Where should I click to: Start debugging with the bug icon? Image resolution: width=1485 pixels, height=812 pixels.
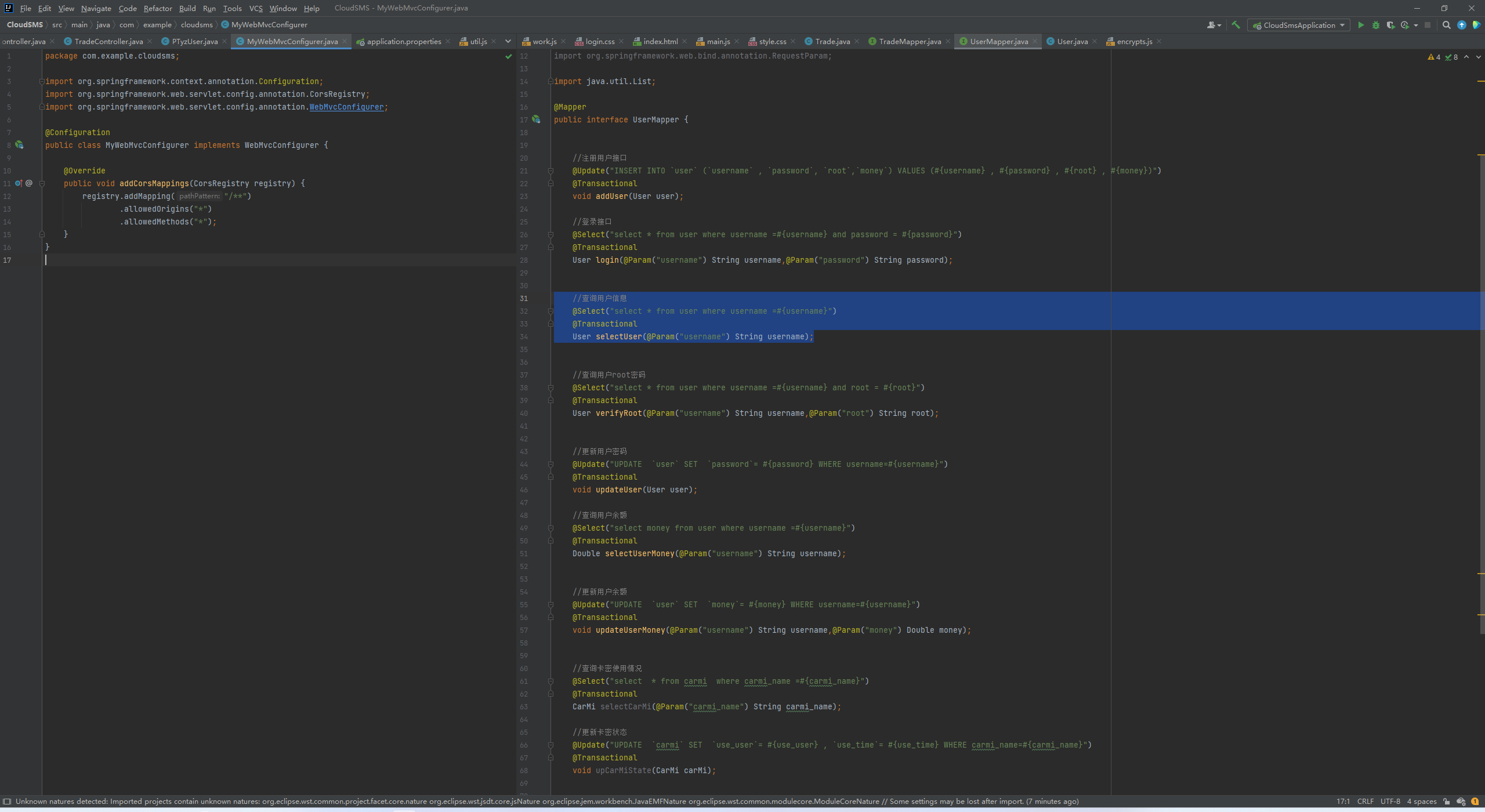[x=1376, y=25]
